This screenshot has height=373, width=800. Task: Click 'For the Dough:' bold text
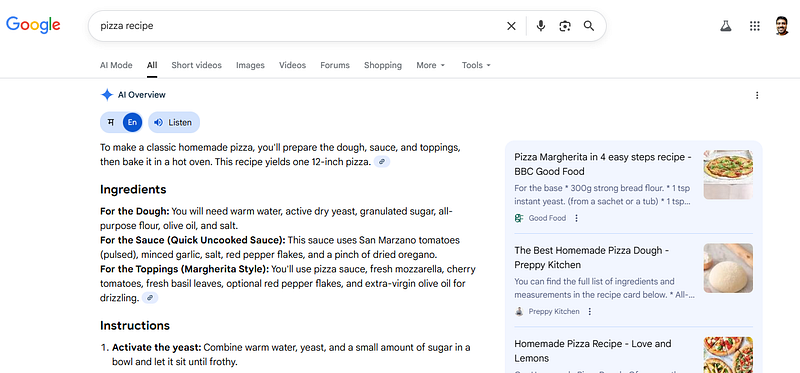click(135, 211)
